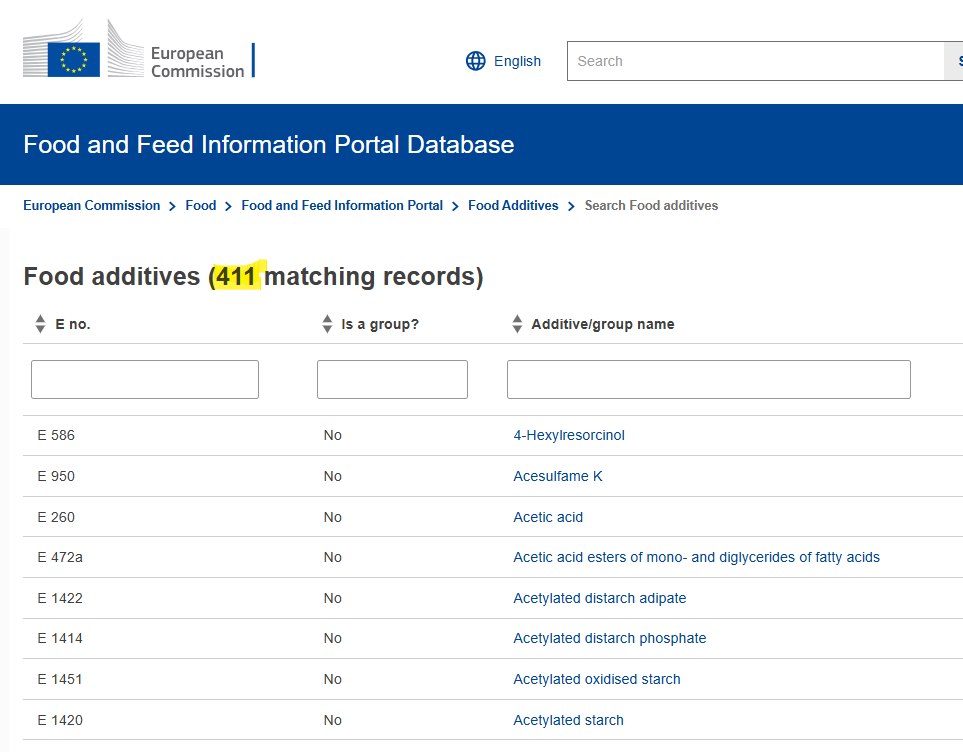Open Acetylated oxidised starch entry
963x752 pixels.
click(597, 680)
